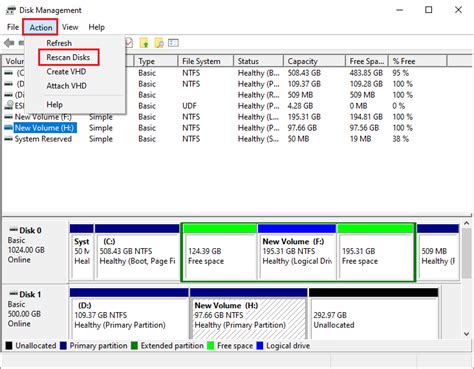Open the Help menu in menu bar

[97, 27]
